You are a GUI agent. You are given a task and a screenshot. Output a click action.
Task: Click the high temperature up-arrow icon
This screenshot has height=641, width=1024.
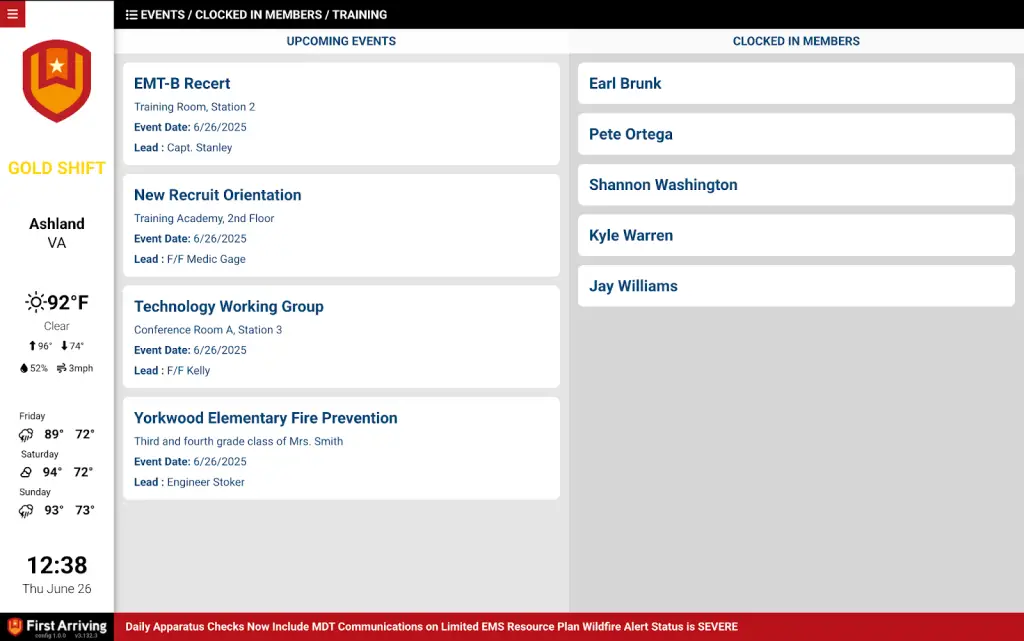pyautogui.click(x=33, y=346)
